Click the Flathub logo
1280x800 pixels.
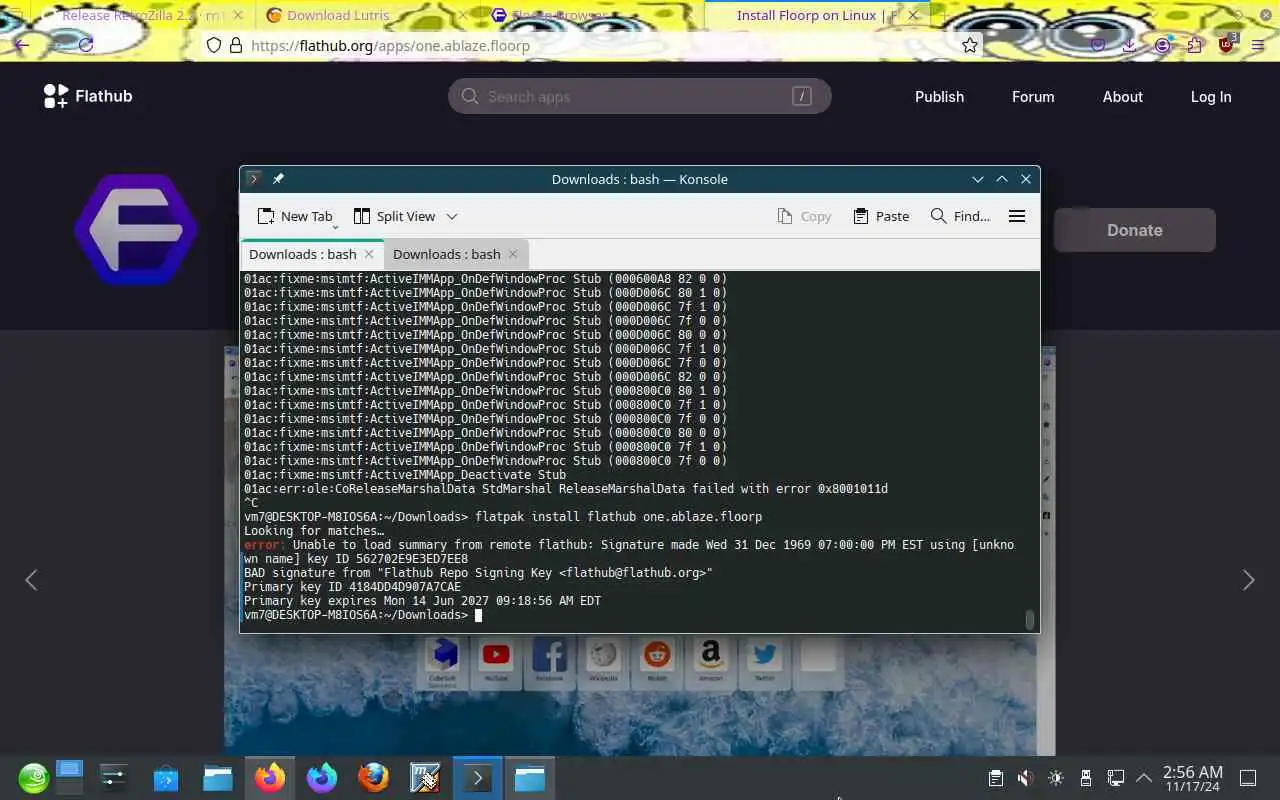88,96
